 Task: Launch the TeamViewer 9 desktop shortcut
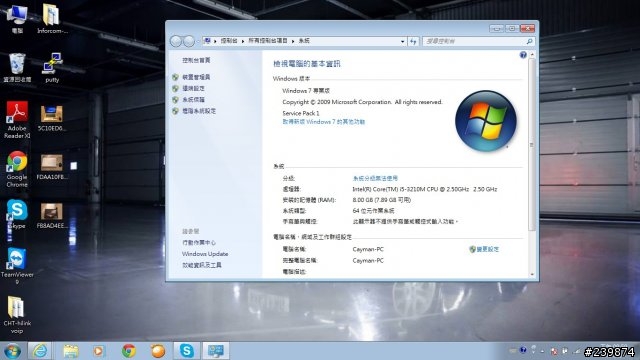point(17,266)
